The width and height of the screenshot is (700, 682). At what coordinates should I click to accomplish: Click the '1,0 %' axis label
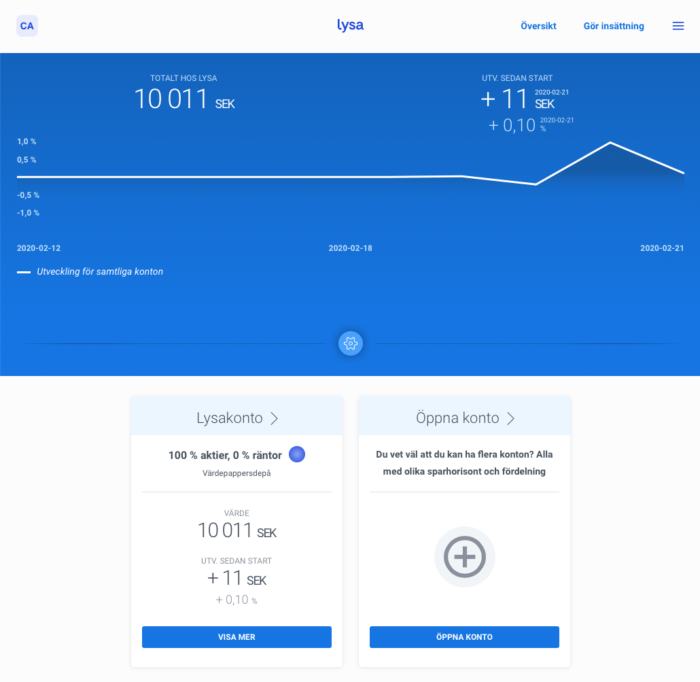pos(27,141)
